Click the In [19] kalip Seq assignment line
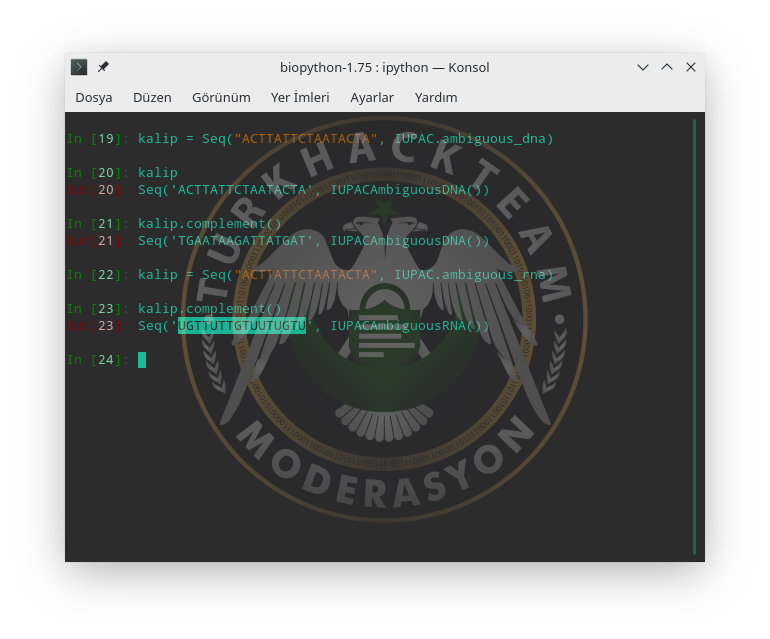 (x=310, y=139)
